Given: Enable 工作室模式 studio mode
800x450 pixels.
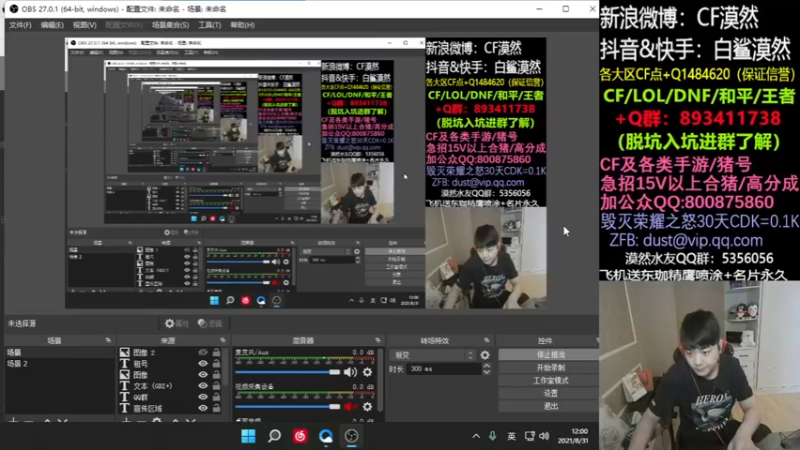Looking at the screenshot, I should tap(550, 381).
